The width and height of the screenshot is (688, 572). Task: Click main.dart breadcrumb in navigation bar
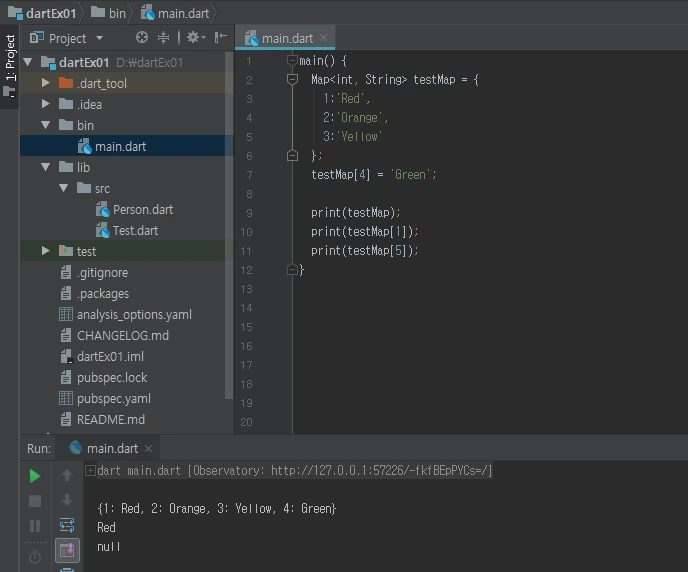[175, 13]
